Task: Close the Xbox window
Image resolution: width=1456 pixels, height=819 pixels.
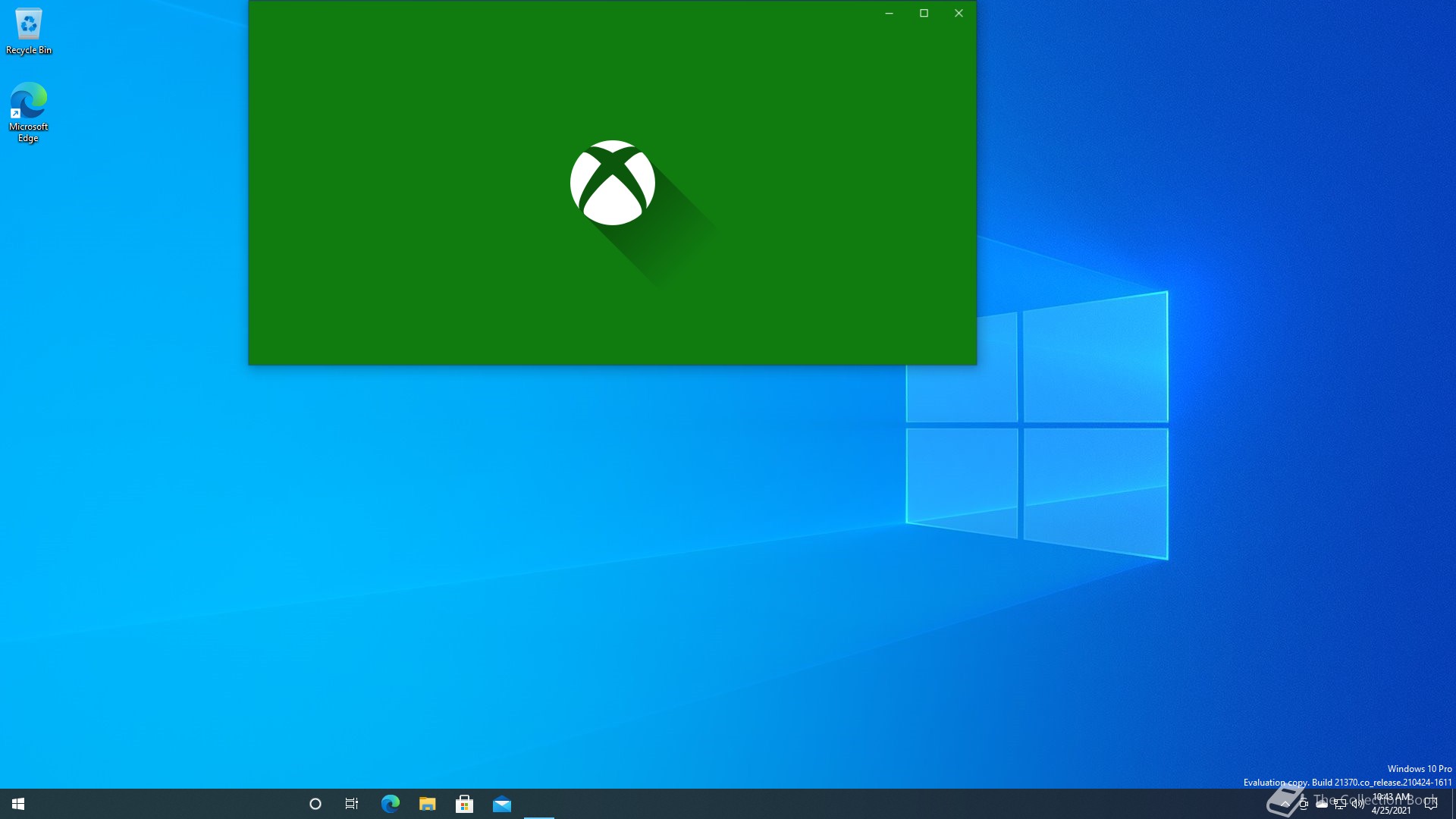Action: (x=959, y=13)
